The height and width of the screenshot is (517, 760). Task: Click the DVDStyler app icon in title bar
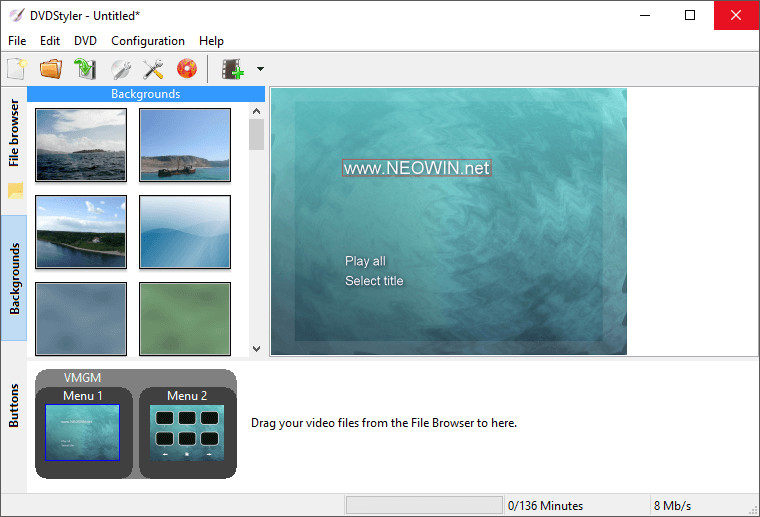(17, 15)
